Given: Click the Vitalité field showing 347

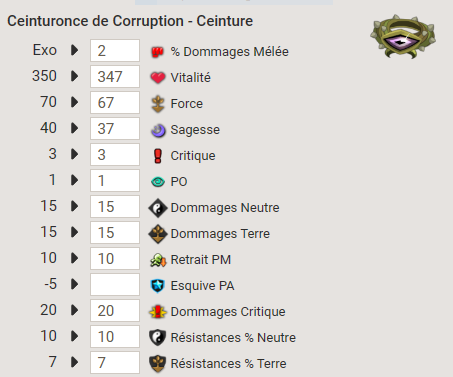Looking at the screenshot, I should (115, 76).
